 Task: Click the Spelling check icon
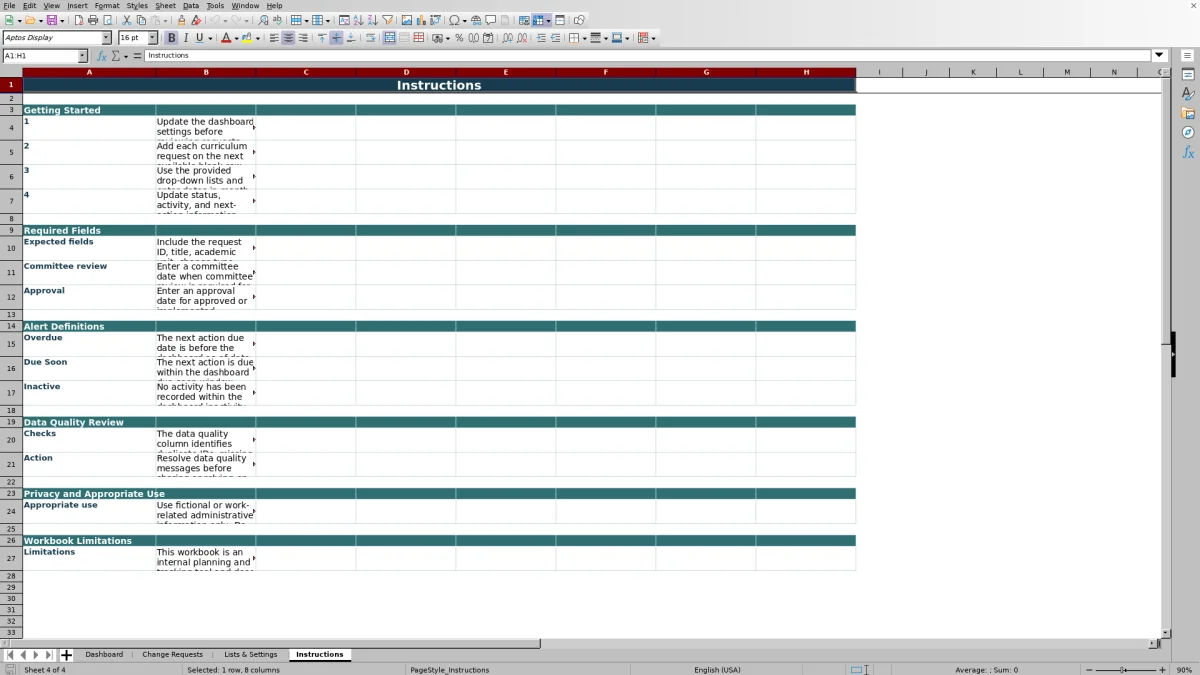tap(277, 20)
